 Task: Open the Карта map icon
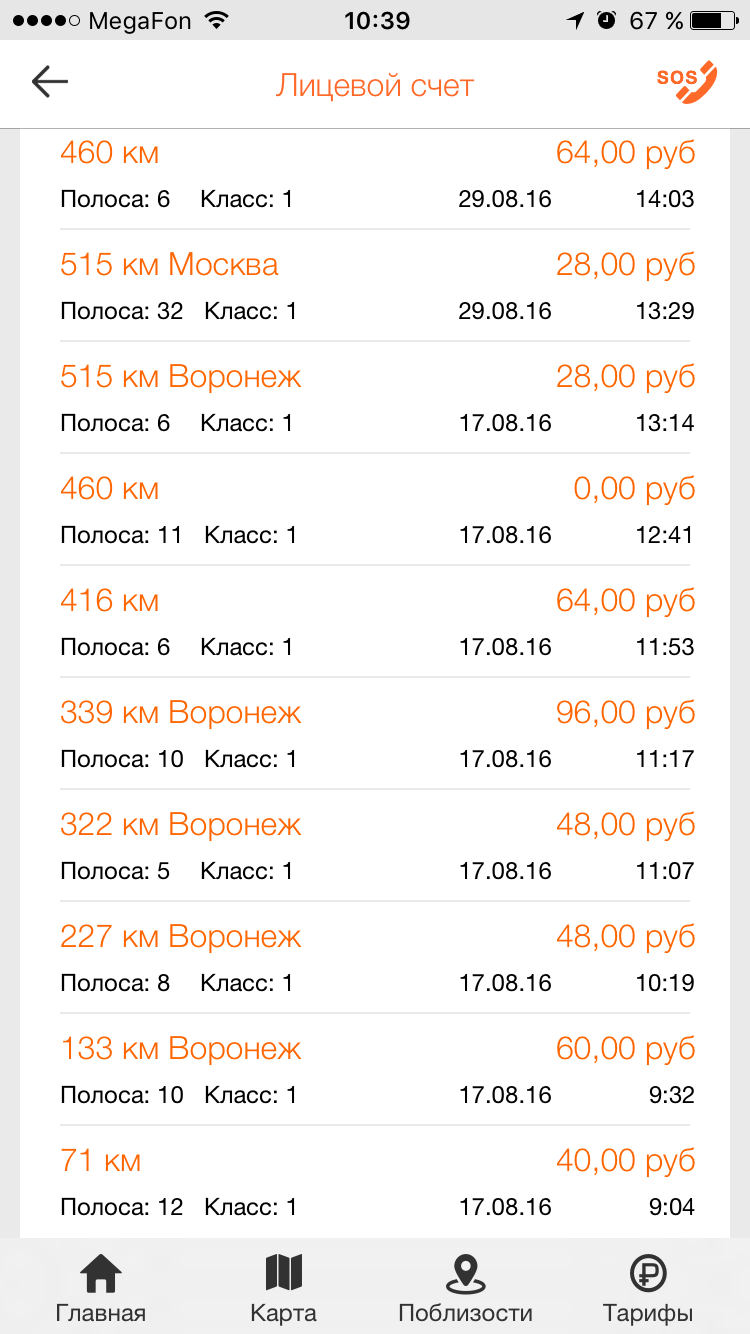[x=283, y=1274]
